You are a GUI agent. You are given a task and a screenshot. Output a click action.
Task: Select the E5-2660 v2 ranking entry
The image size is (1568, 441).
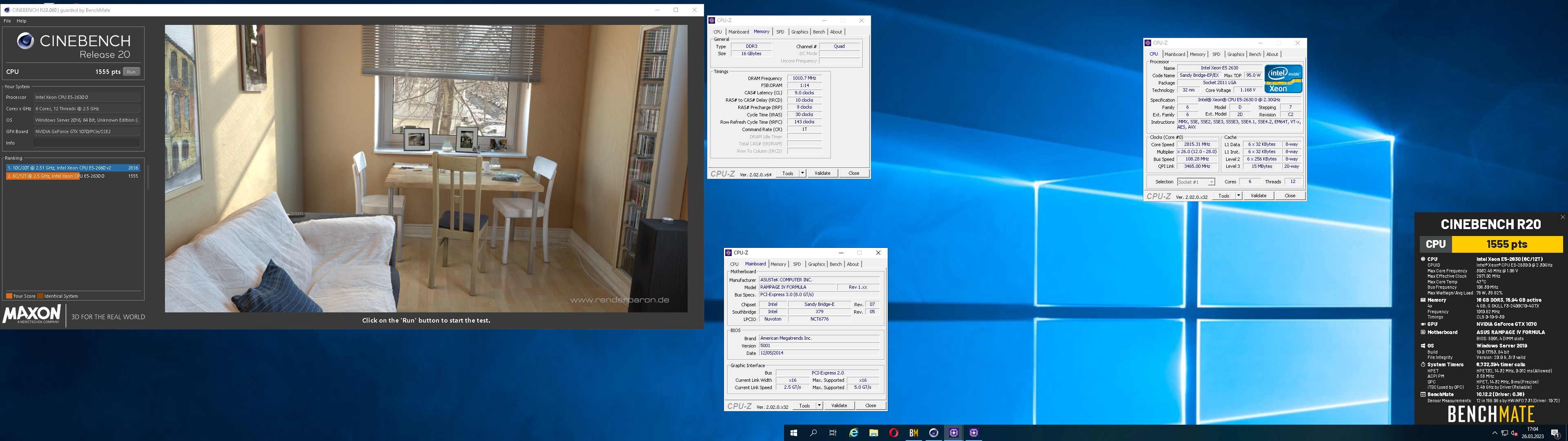pyautogui.click(x=73, y=167)
